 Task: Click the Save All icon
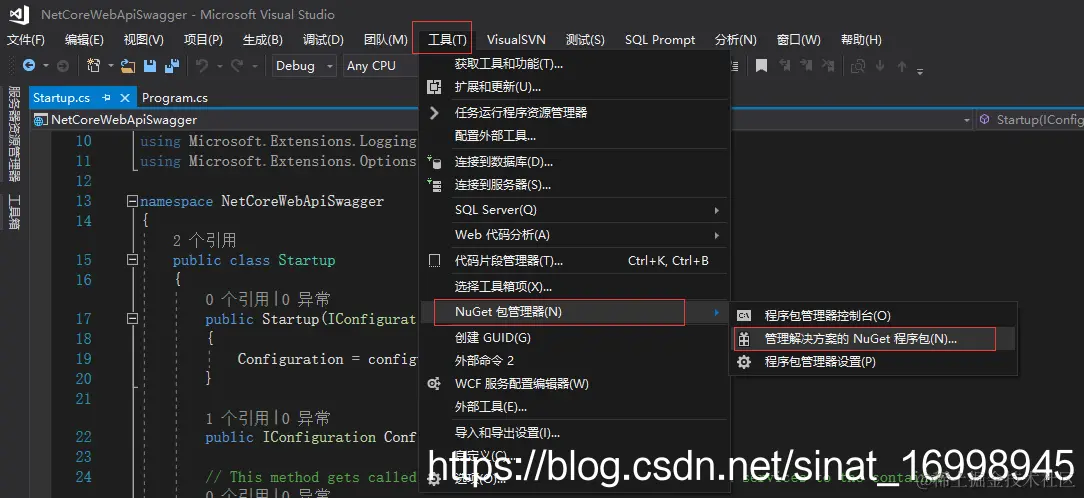[x=171, y=66]
